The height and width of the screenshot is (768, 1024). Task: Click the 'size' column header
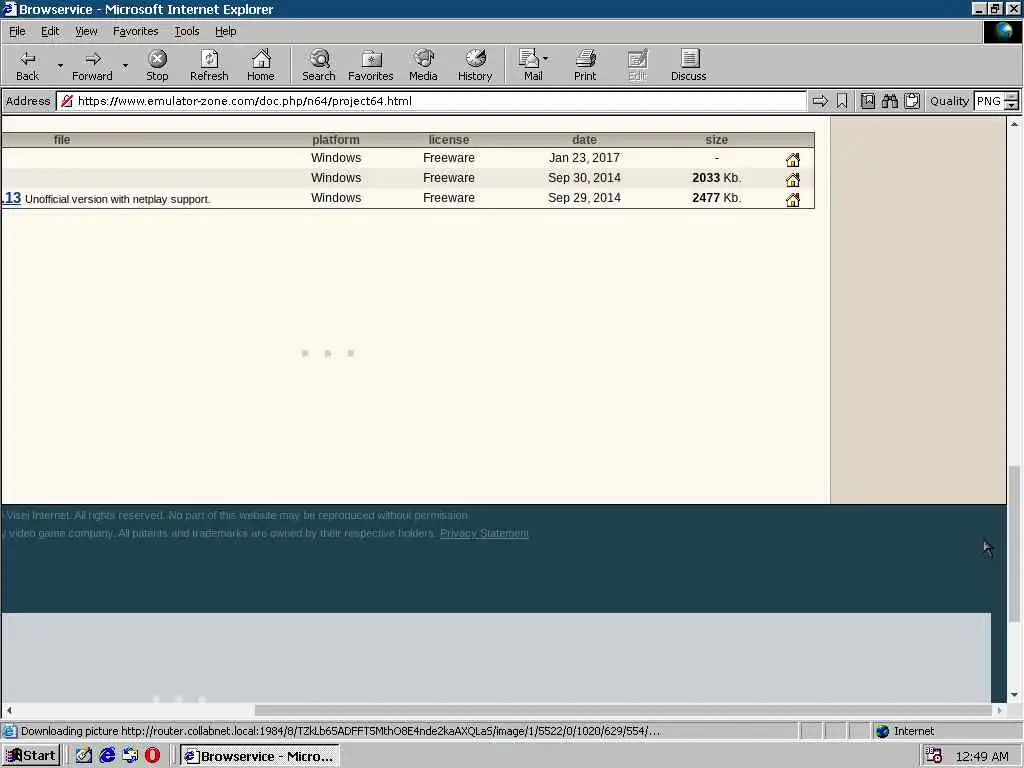coord(716,140)
